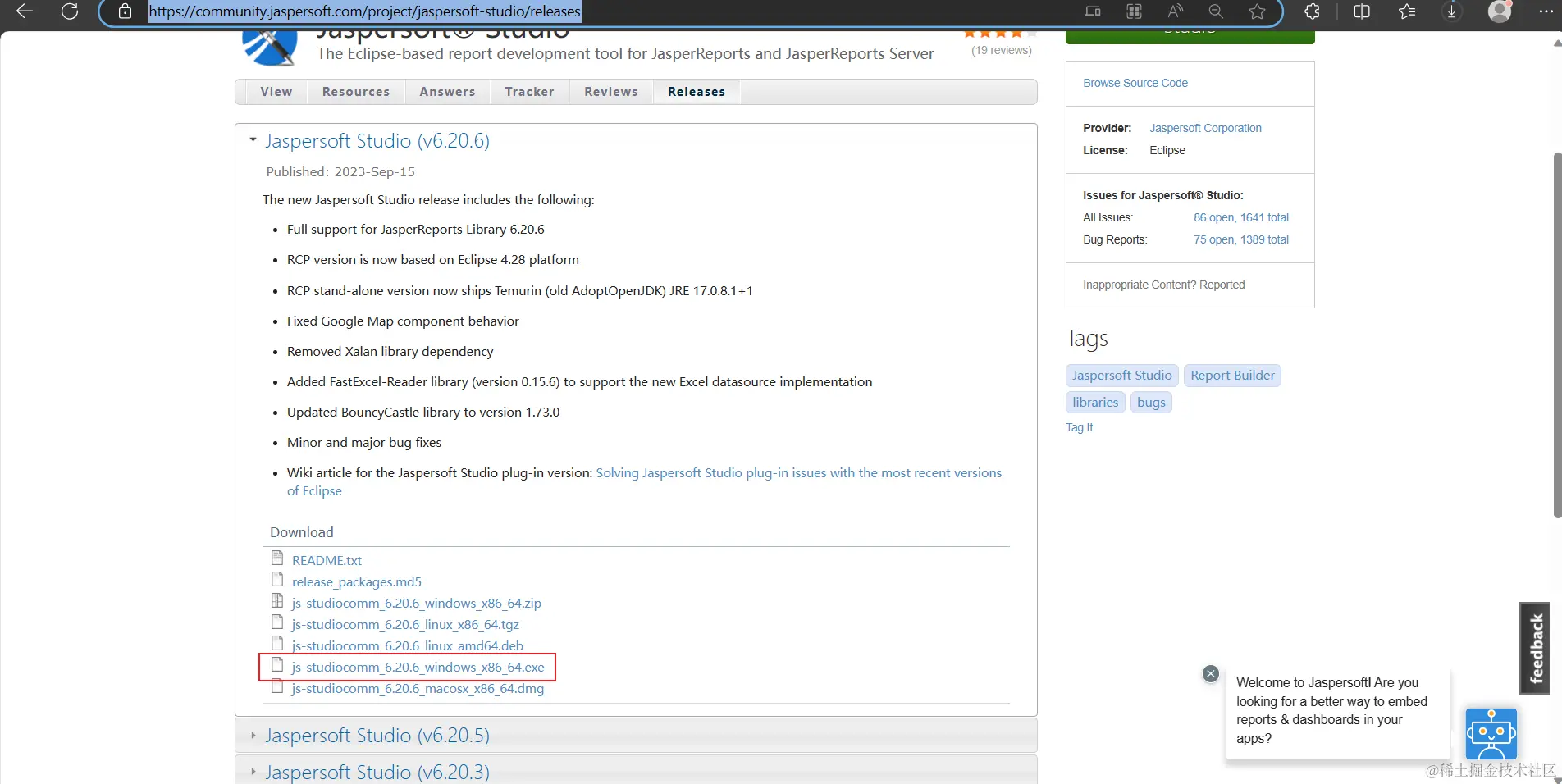Download the windows_x86_64.exe installer
The image size is (1562, 784).
click(x=418, y=667)
